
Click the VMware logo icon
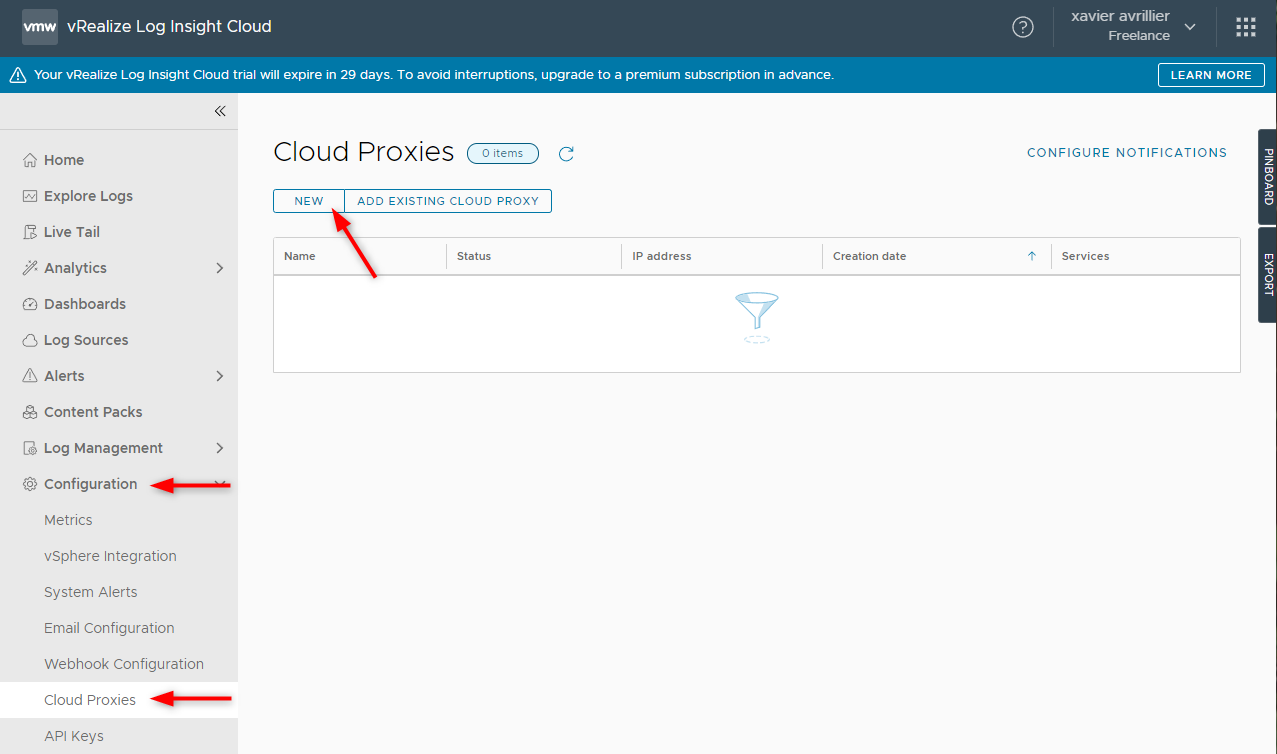click(40, 27)
